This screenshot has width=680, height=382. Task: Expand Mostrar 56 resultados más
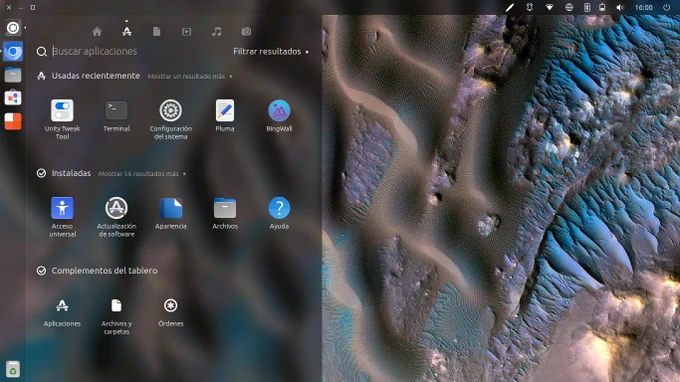(142, 174)
